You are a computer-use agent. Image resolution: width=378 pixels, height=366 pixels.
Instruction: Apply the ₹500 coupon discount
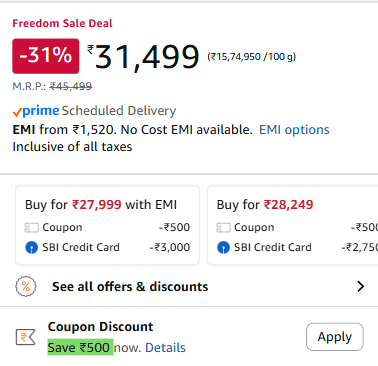tap(335, 337)
